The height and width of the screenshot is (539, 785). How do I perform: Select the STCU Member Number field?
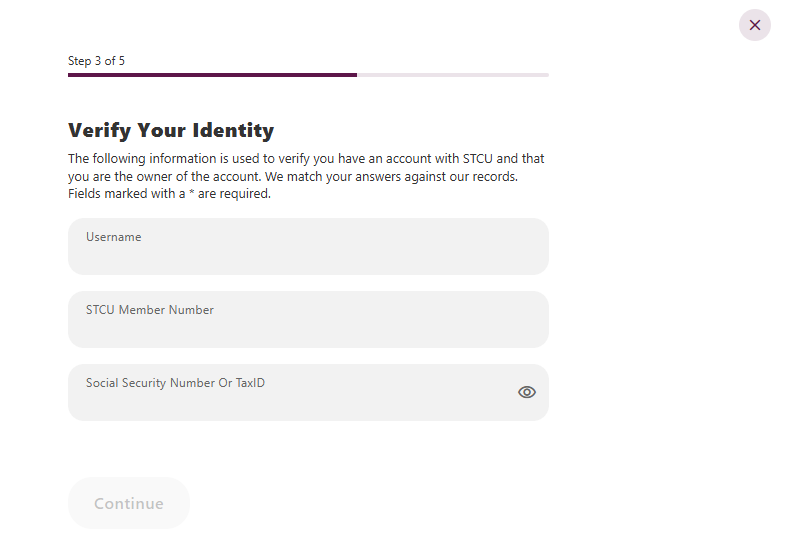pyautogui.click(x=308, y=319)
